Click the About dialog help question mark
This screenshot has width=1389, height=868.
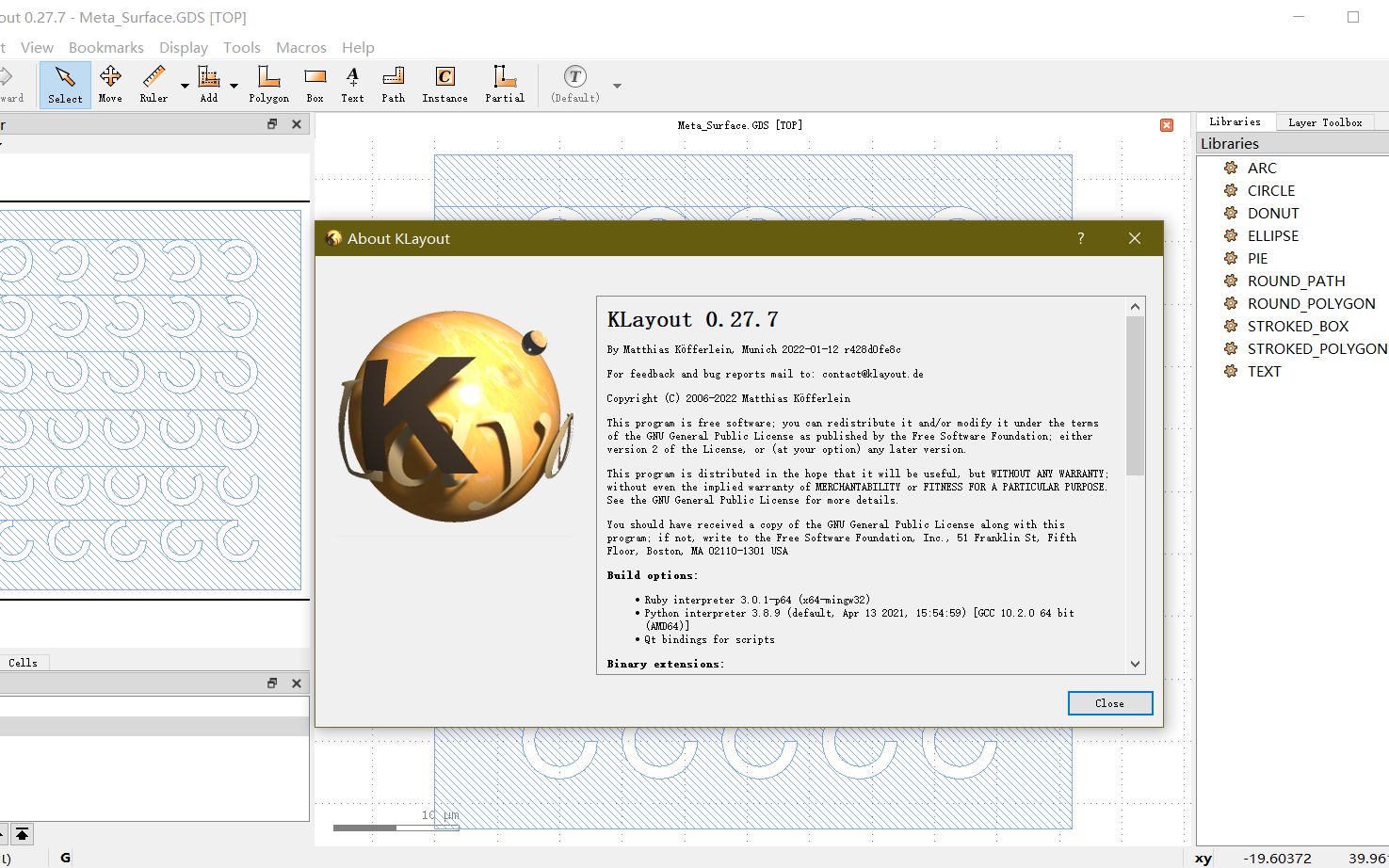click(1081, 238)
